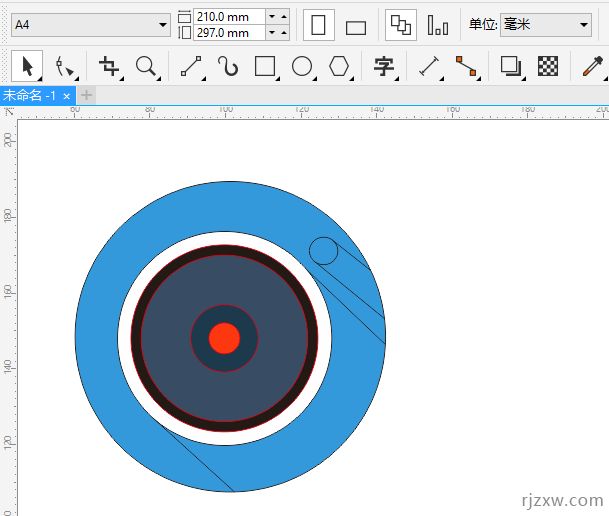Screen dimensions: 609x516
Task: Select the Shape edit tool
Action: click(66, 67)
